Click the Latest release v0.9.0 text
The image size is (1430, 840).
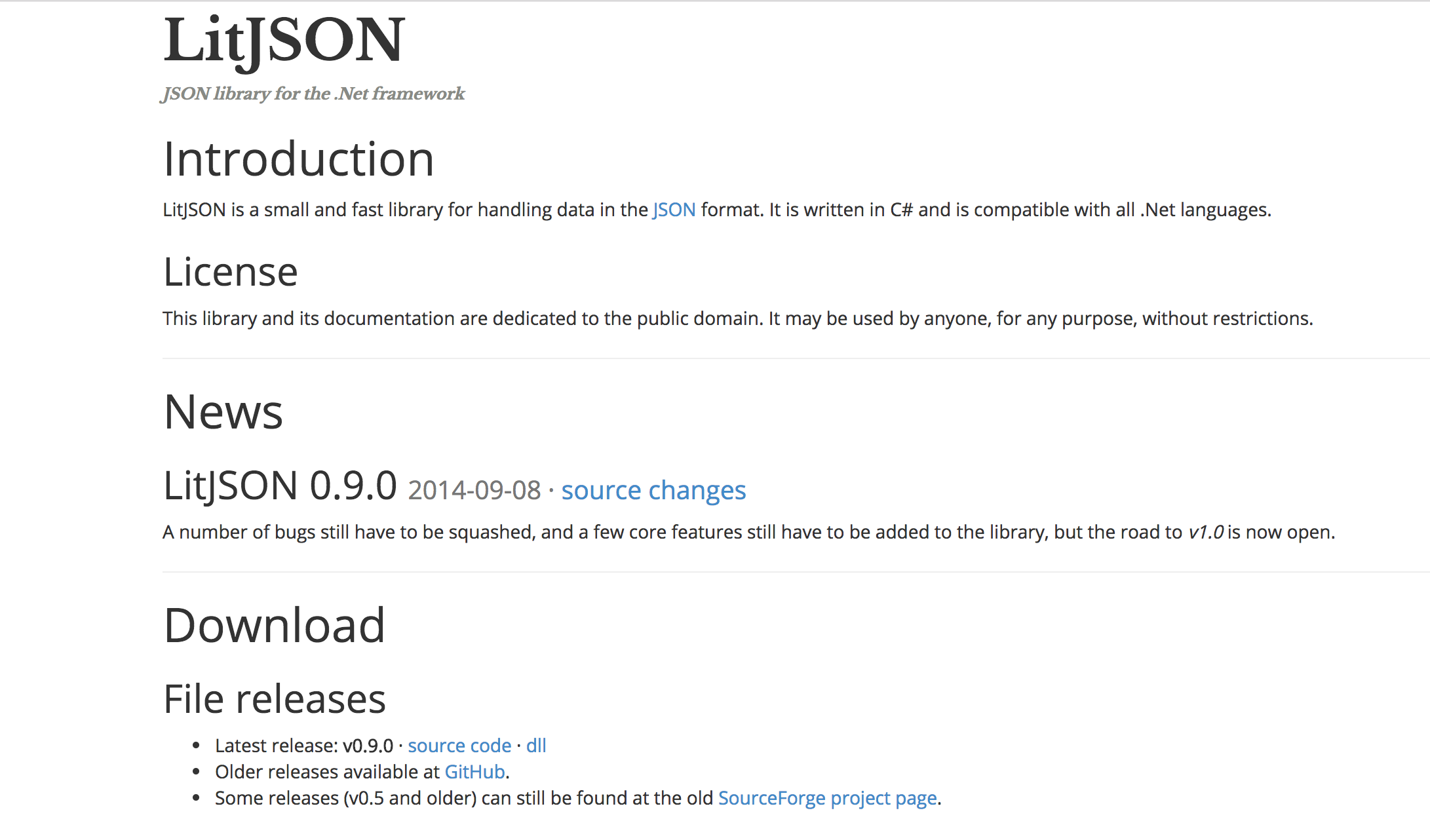tap(304, 746)
